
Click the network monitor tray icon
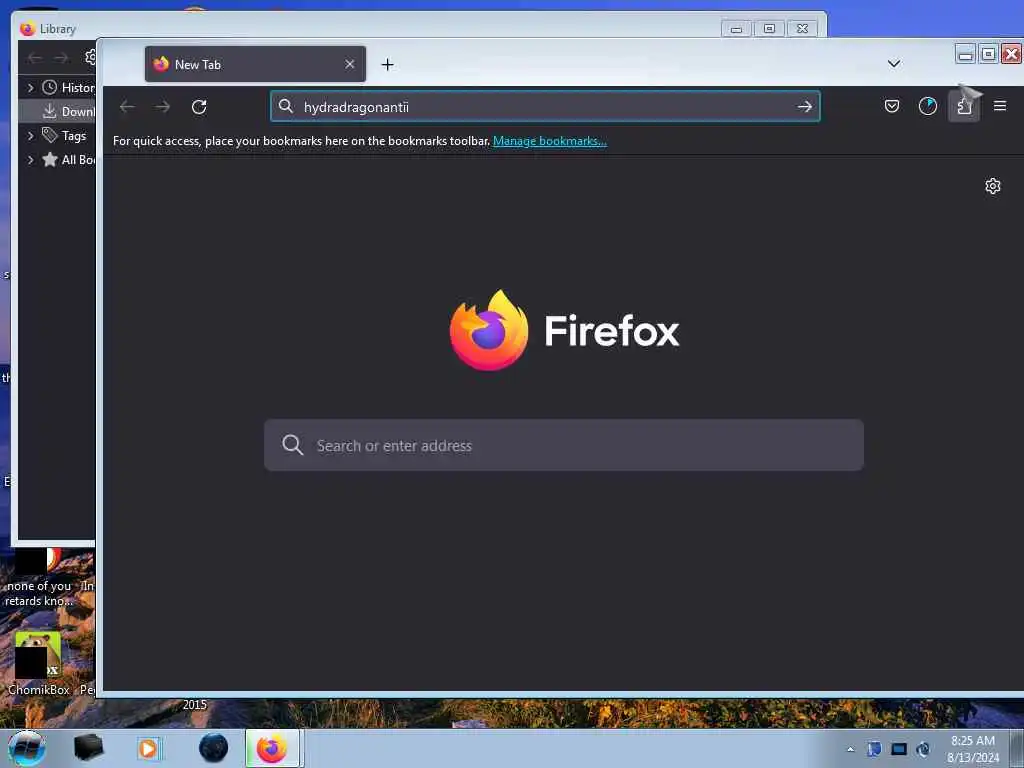click(899, 749)
